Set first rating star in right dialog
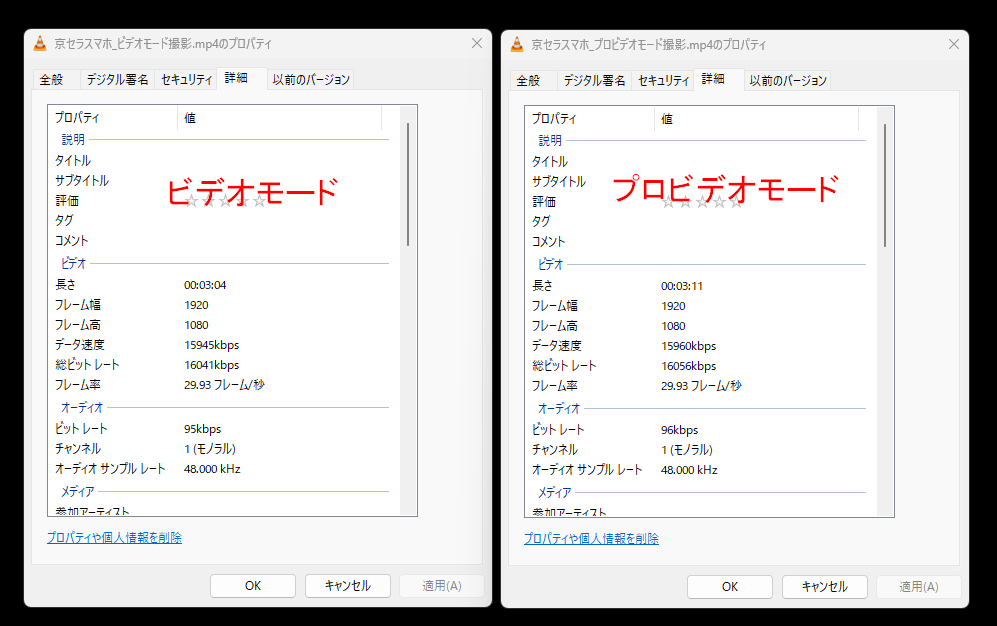 (x=669, y=202)
